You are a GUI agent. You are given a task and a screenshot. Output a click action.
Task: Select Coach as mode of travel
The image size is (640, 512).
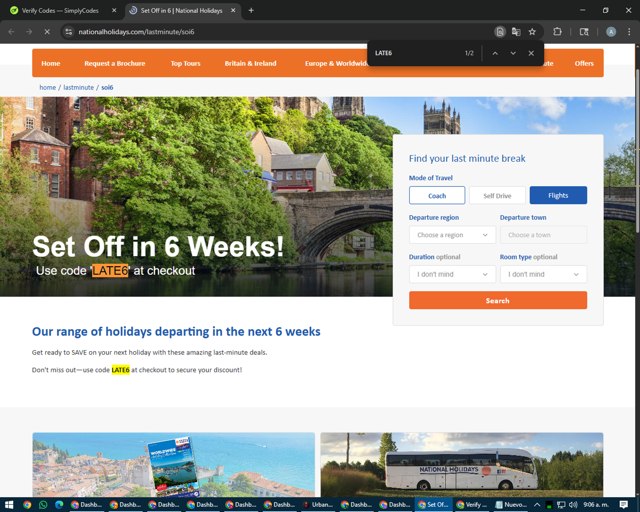437,196
